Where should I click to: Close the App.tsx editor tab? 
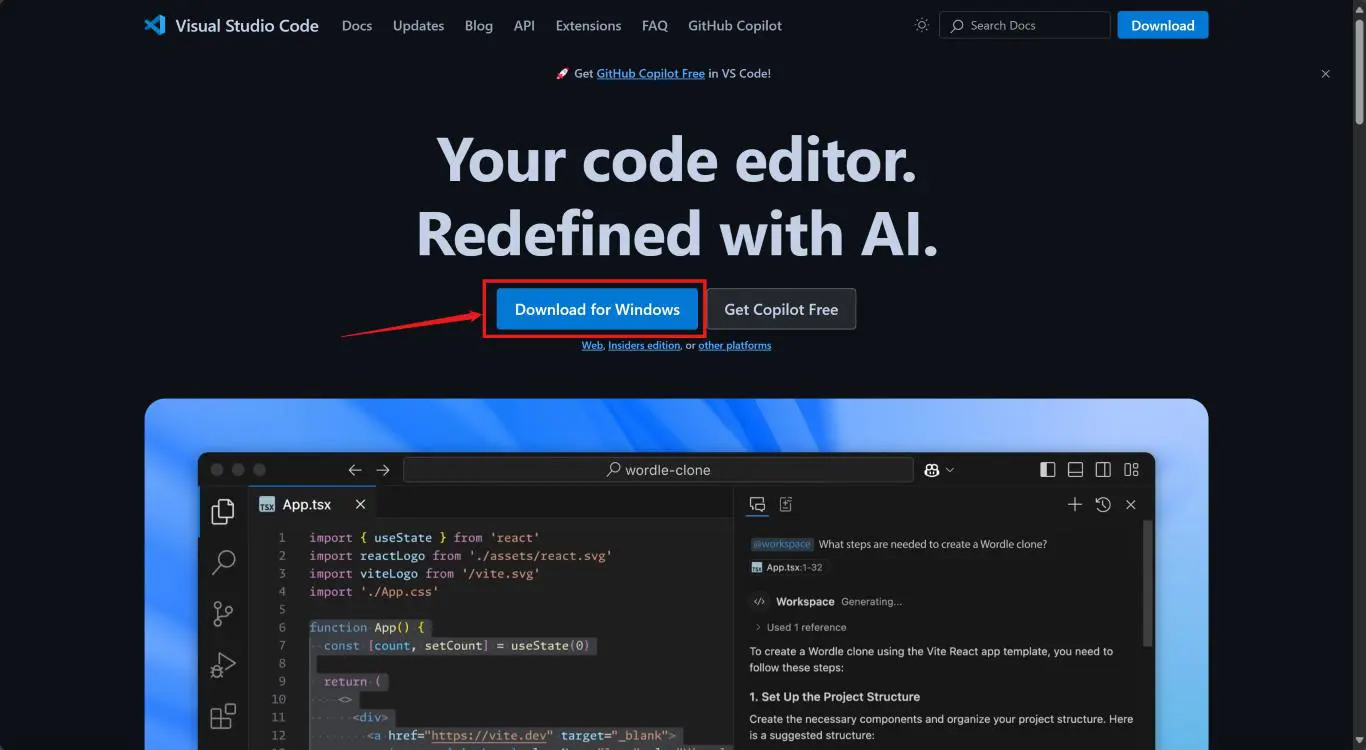[361, 505]
